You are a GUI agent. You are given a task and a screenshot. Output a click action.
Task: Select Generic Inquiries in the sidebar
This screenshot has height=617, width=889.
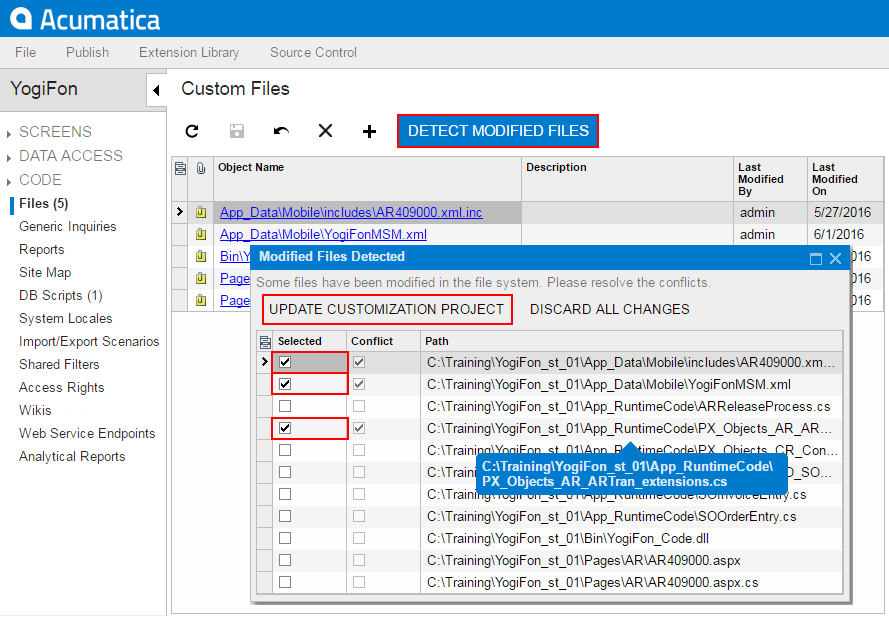pyautogui.click(x=67, y=227)
